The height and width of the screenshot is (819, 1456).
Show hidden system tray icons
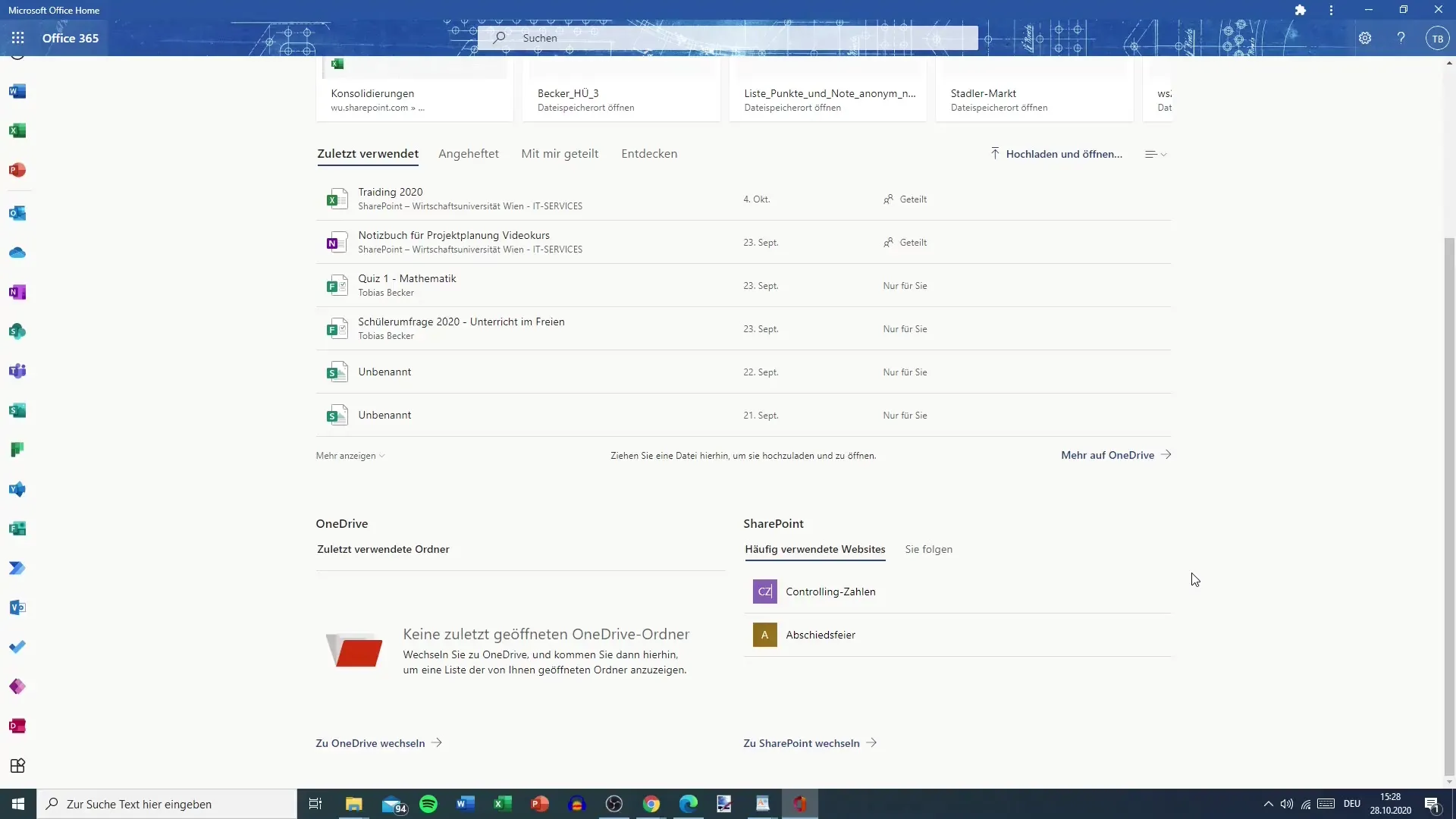pyautogui.click(x=1268, y=804)
